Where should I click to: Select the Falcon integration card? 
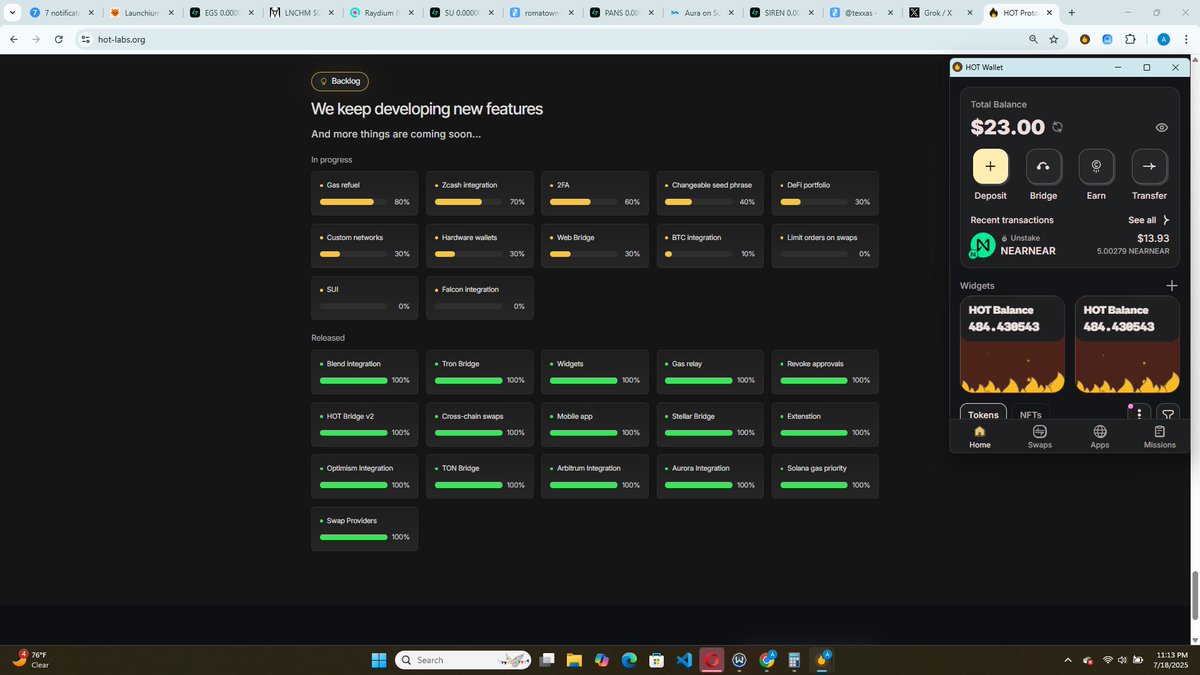tap(480, 297)
